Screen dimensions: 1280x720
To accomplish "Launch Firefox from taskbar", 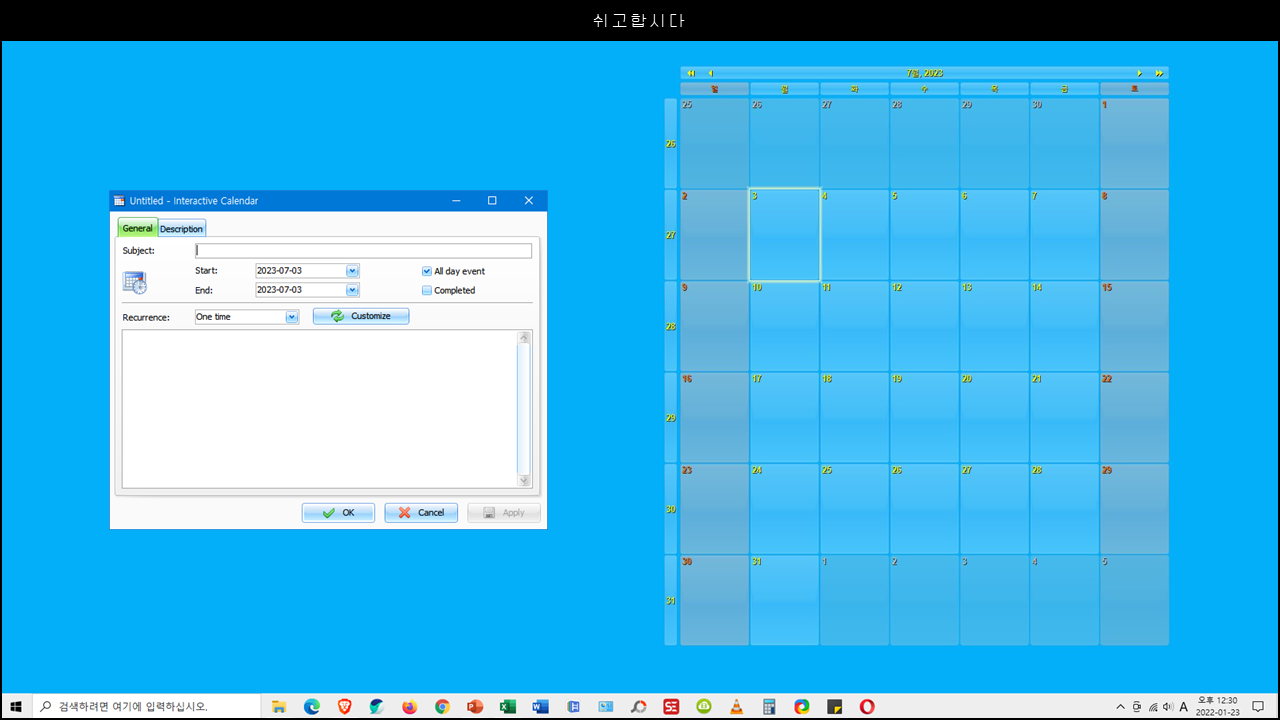I will pyautogui.click(x=410, y=706).
